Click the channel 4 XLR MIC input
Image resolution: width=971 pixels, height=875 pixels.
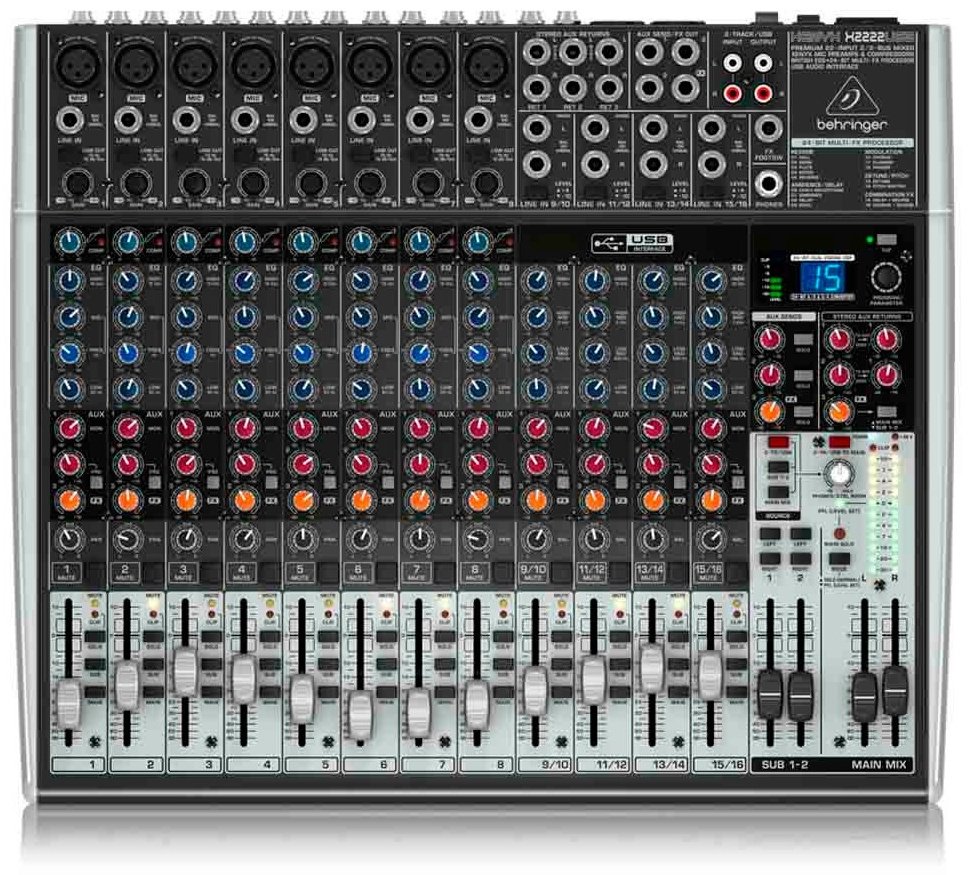[x=253, y=66]
